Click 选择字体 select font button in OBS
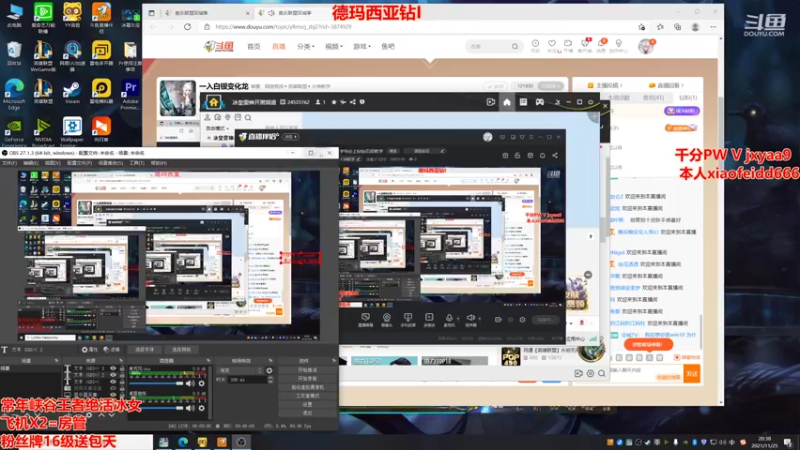The height and width of the screenshot is (450, 800). [x=144, y=349]
